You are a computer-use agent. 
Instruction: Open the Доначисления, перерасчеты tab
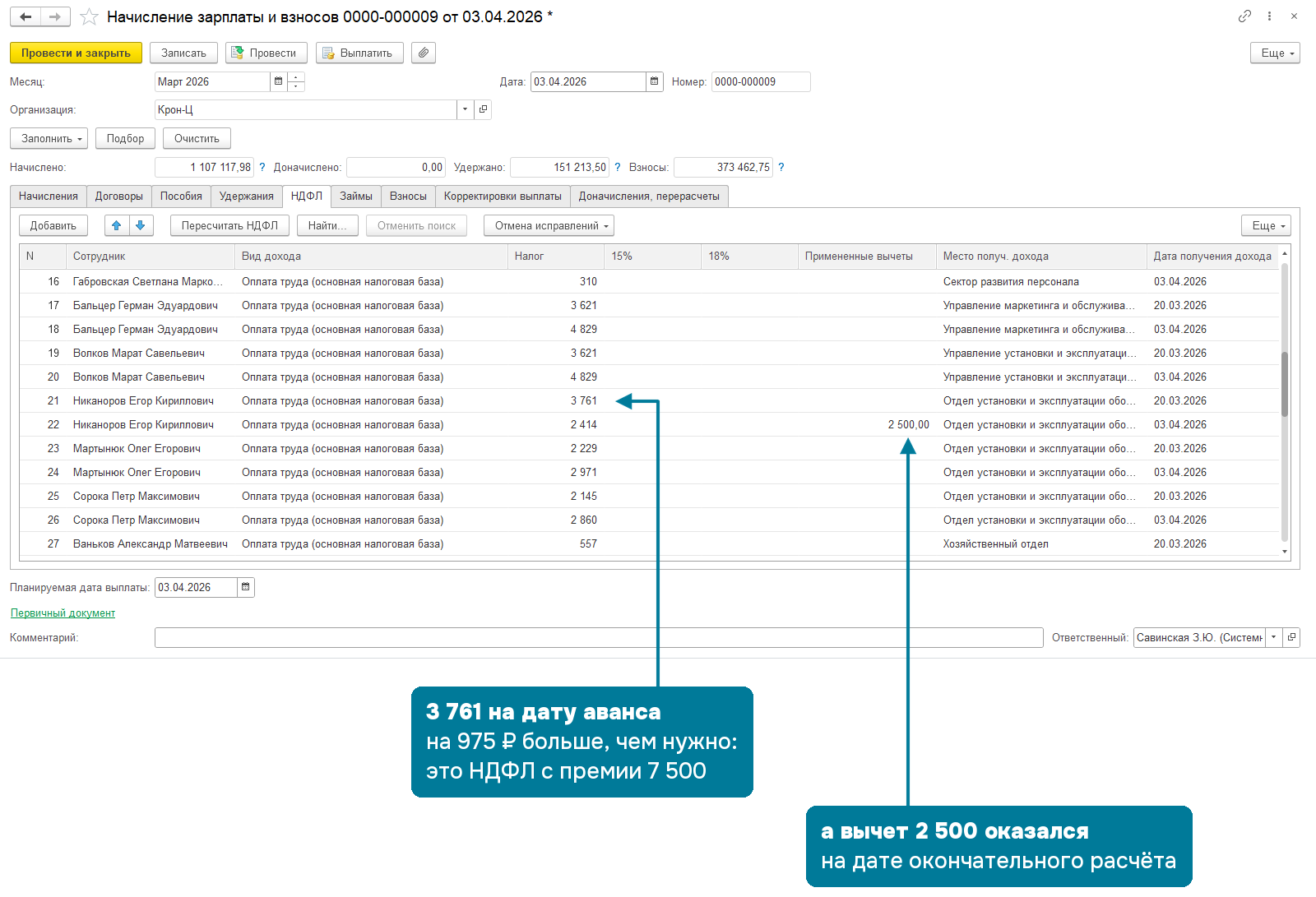[x=649, y=197]
